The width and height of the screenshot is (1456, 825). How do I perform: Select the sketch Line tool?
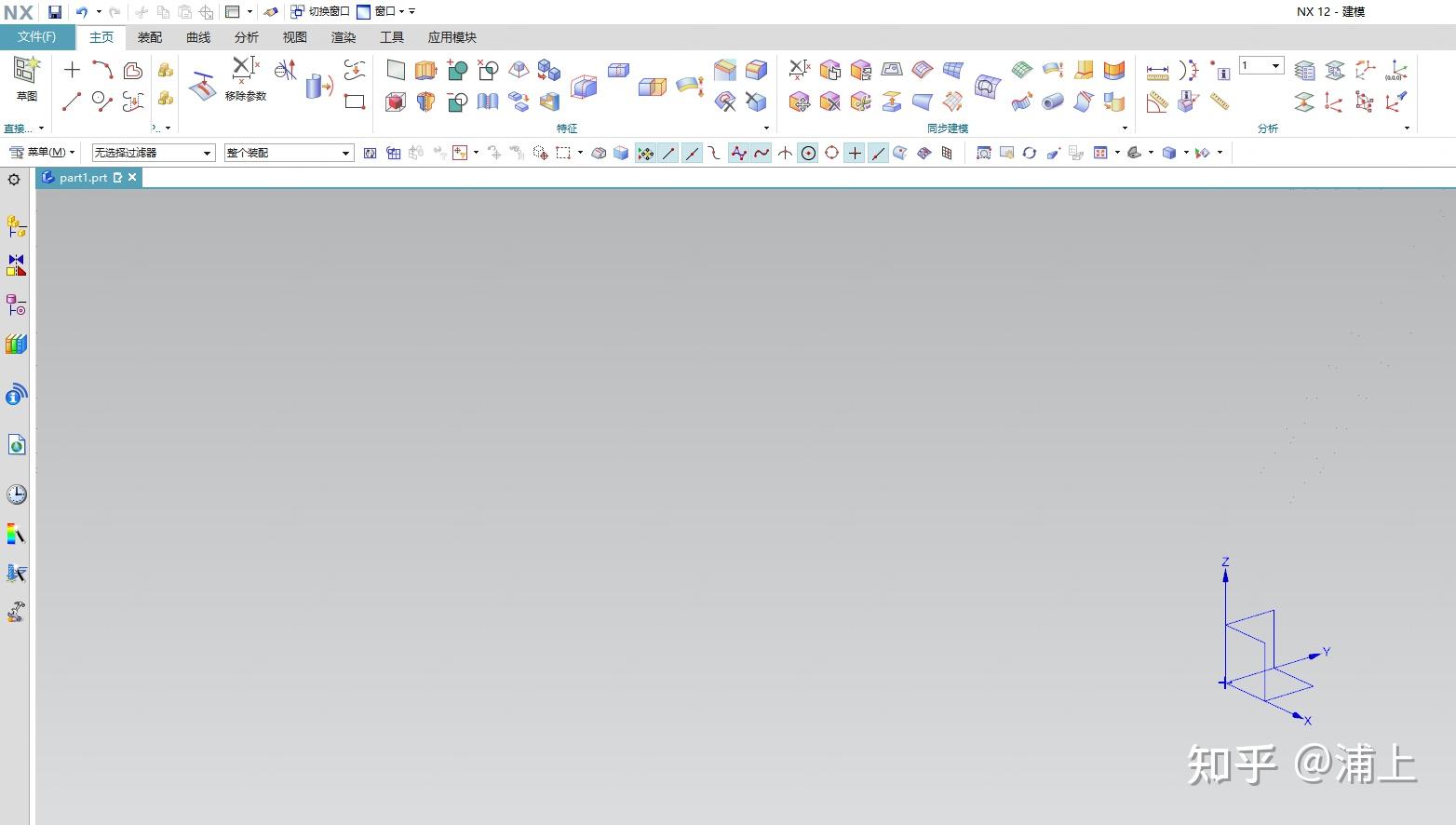[x=72, y=101]
